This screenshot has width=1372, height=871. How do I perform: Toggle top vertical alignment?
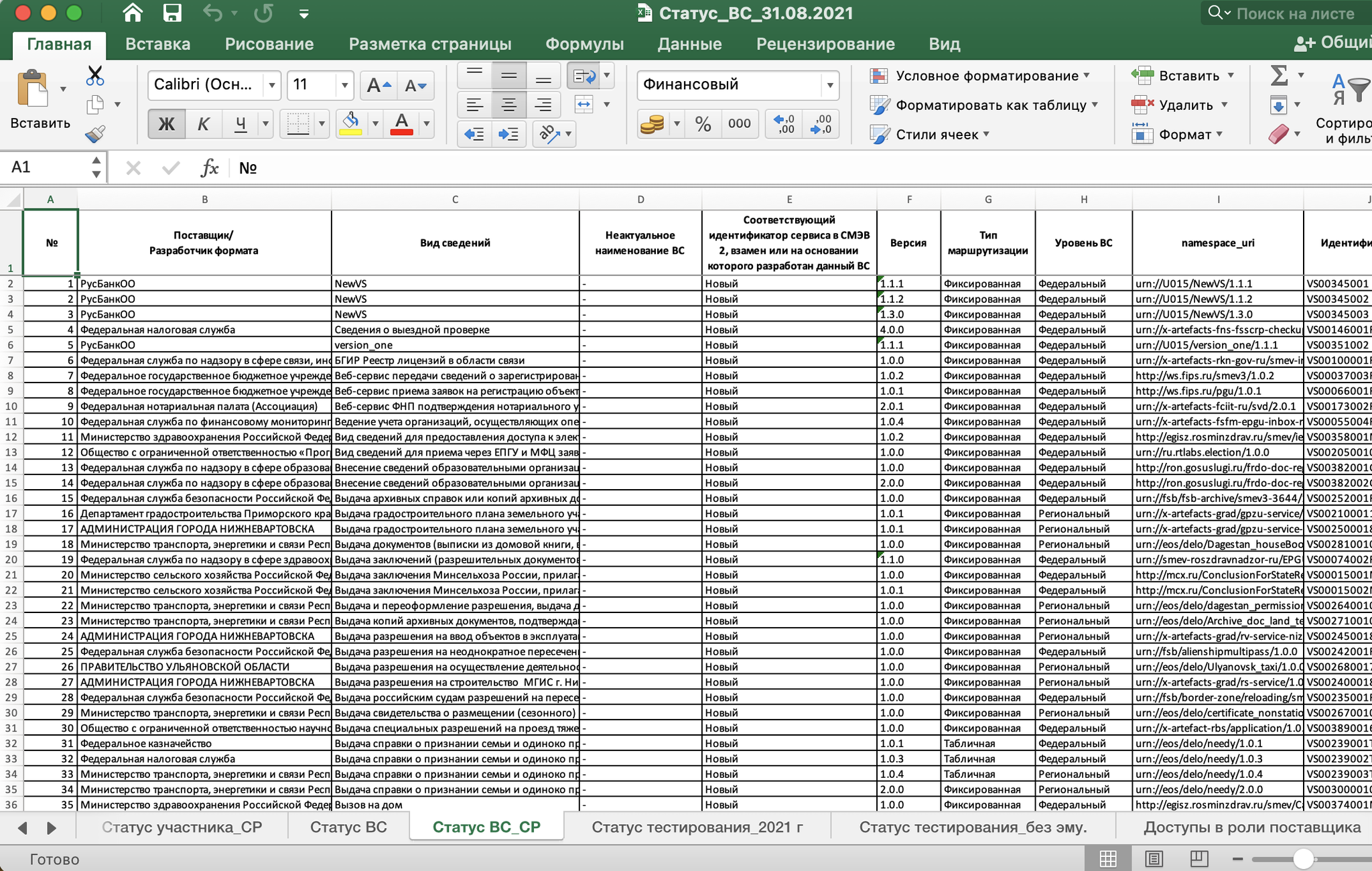[x=474, y=76]
